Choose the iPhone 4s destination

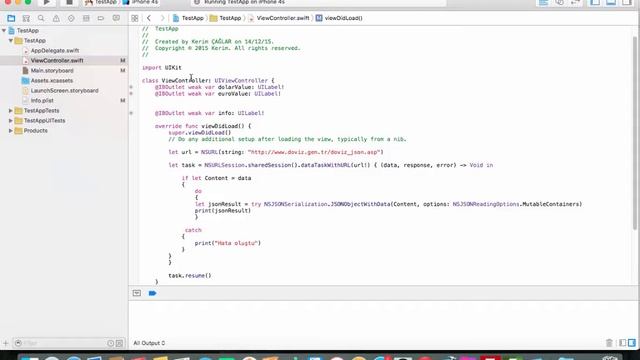(x=141, y=2)
